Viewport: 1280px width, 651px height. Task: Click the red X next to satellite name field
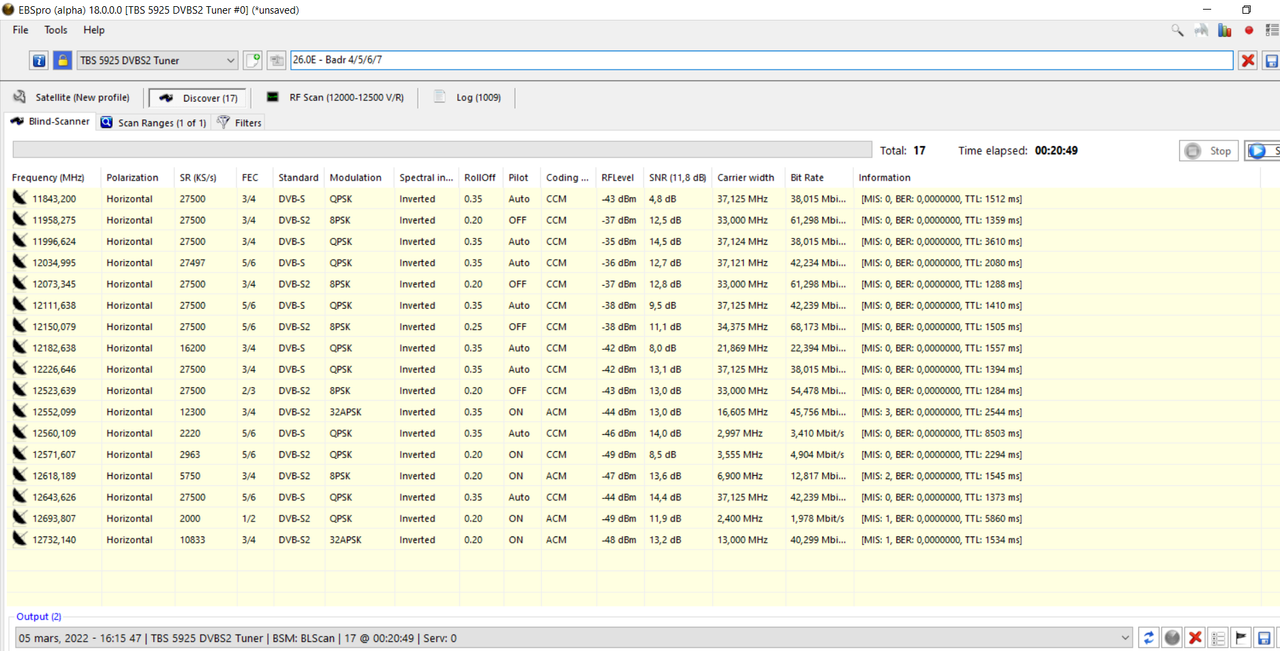pyautogui.click(x=1248, y=61)
